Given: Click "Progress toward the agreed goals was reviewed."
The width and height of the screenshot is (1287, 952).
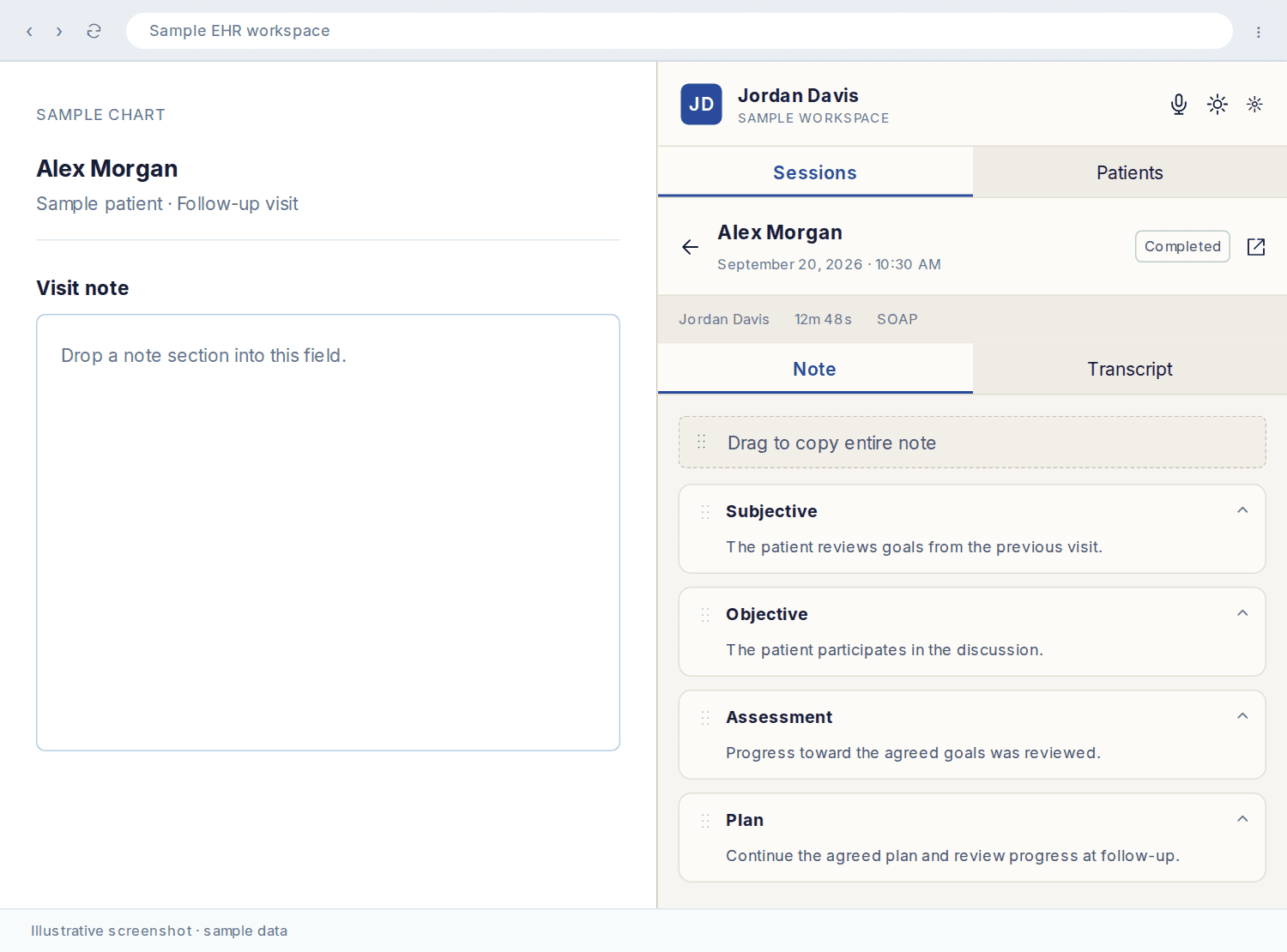Looking at the screenshot, I should click(x=913, y=753).
